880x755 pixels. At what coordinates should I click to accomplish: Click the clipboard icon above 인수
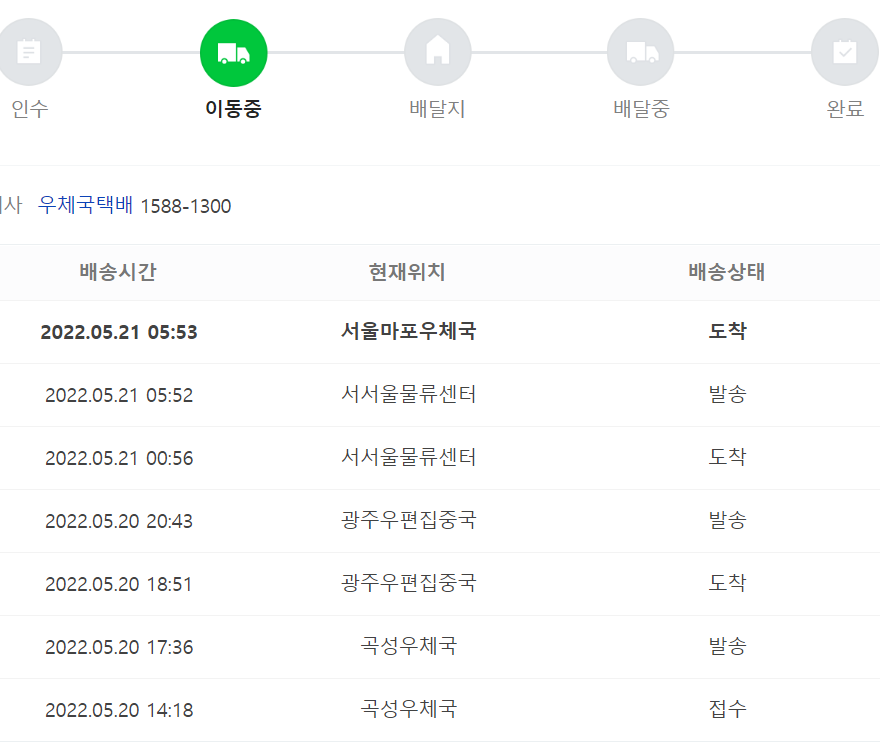[27, 51]
